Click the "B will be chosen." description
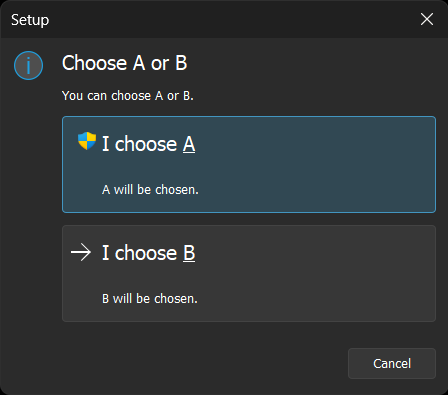 [x=150, y=299]
